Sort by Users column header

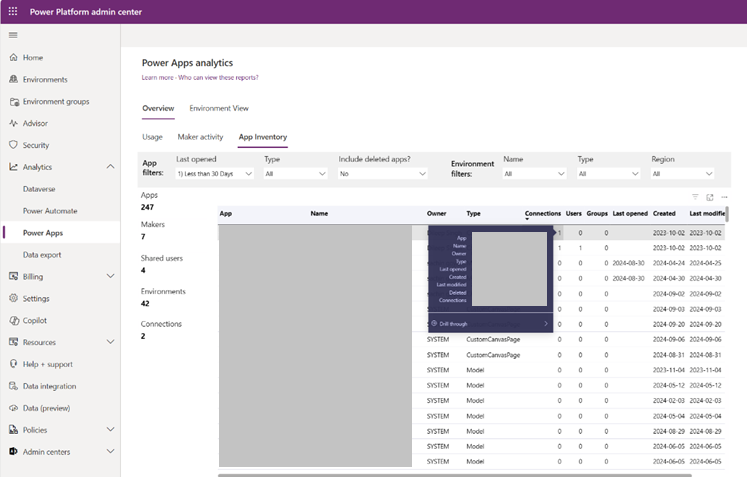point(574,213)
